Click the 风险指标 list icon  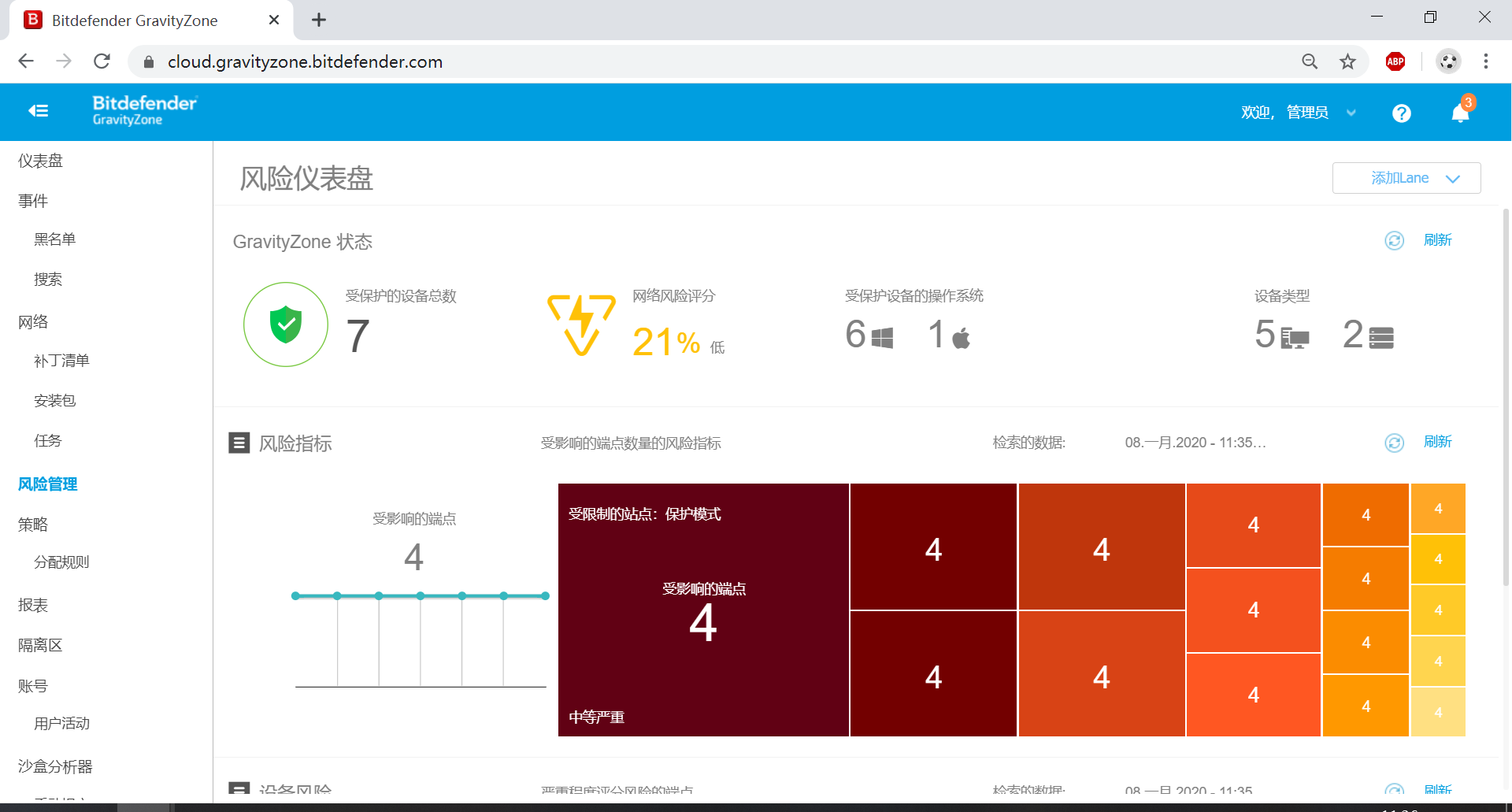[239, 443]
